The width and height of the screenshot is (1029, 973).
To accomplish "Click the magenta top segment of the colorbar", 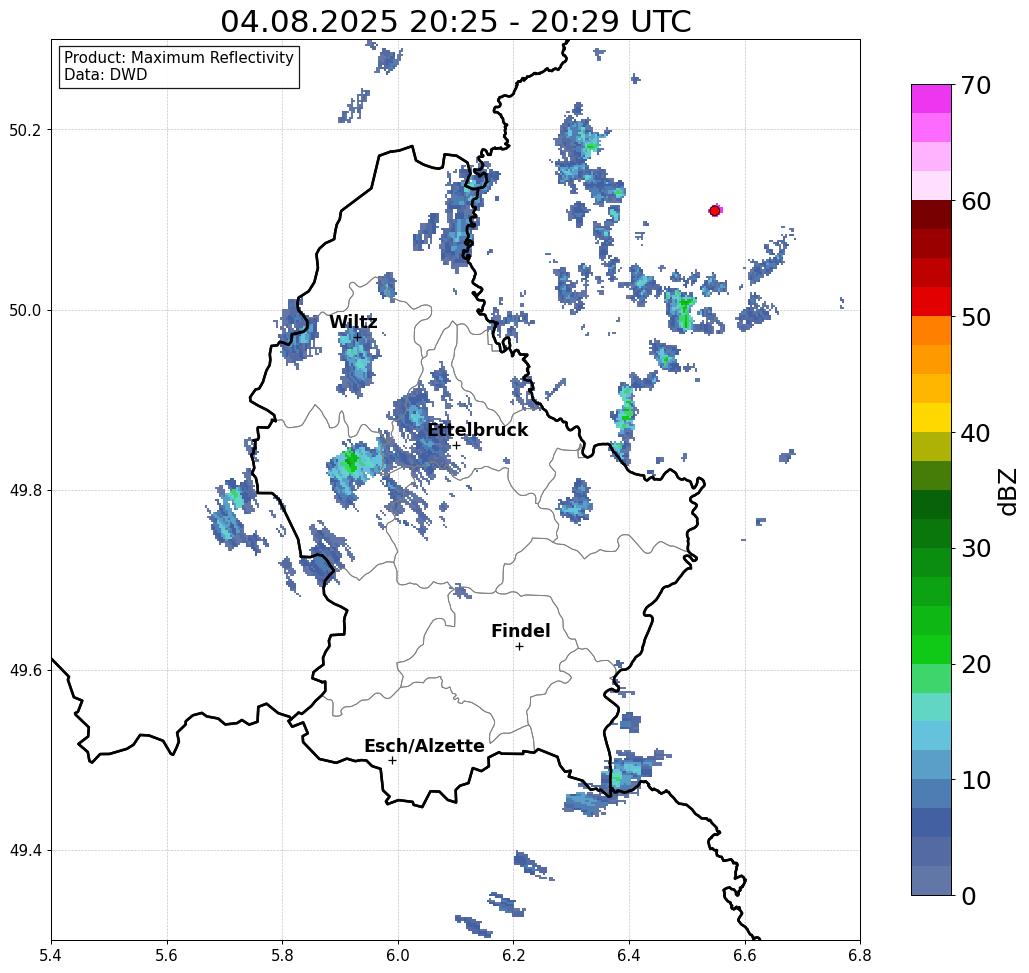I will [x=931, y=99].
